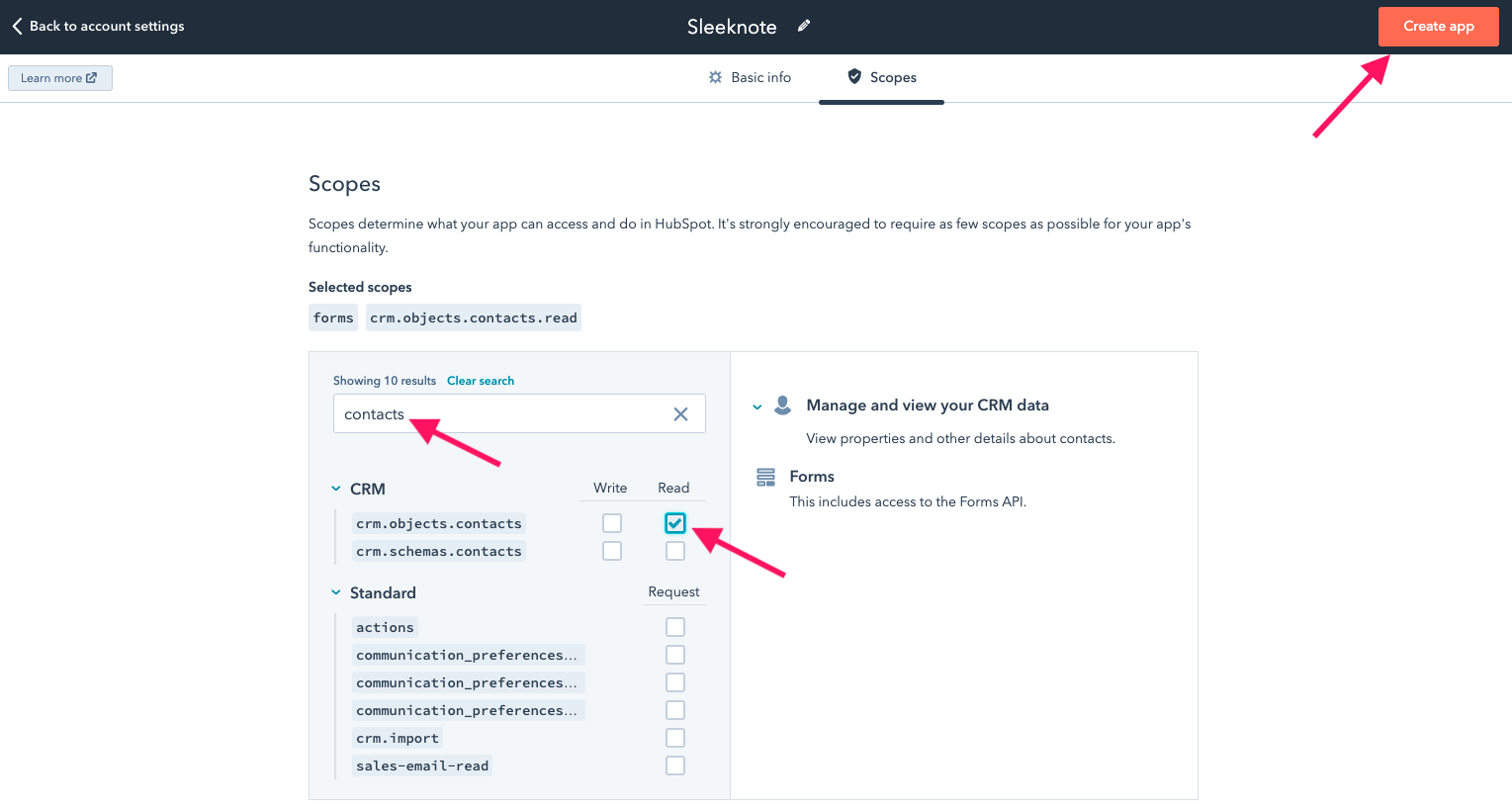This screenshot has width=1512, height=811.
Task: Click the actions scope label
Action: point(385,627)
